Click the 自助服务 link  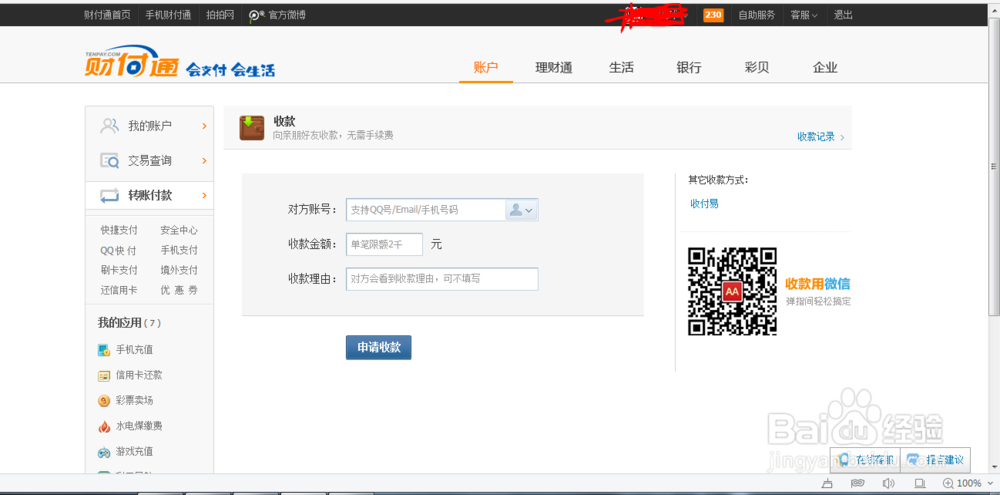point(756,15)
